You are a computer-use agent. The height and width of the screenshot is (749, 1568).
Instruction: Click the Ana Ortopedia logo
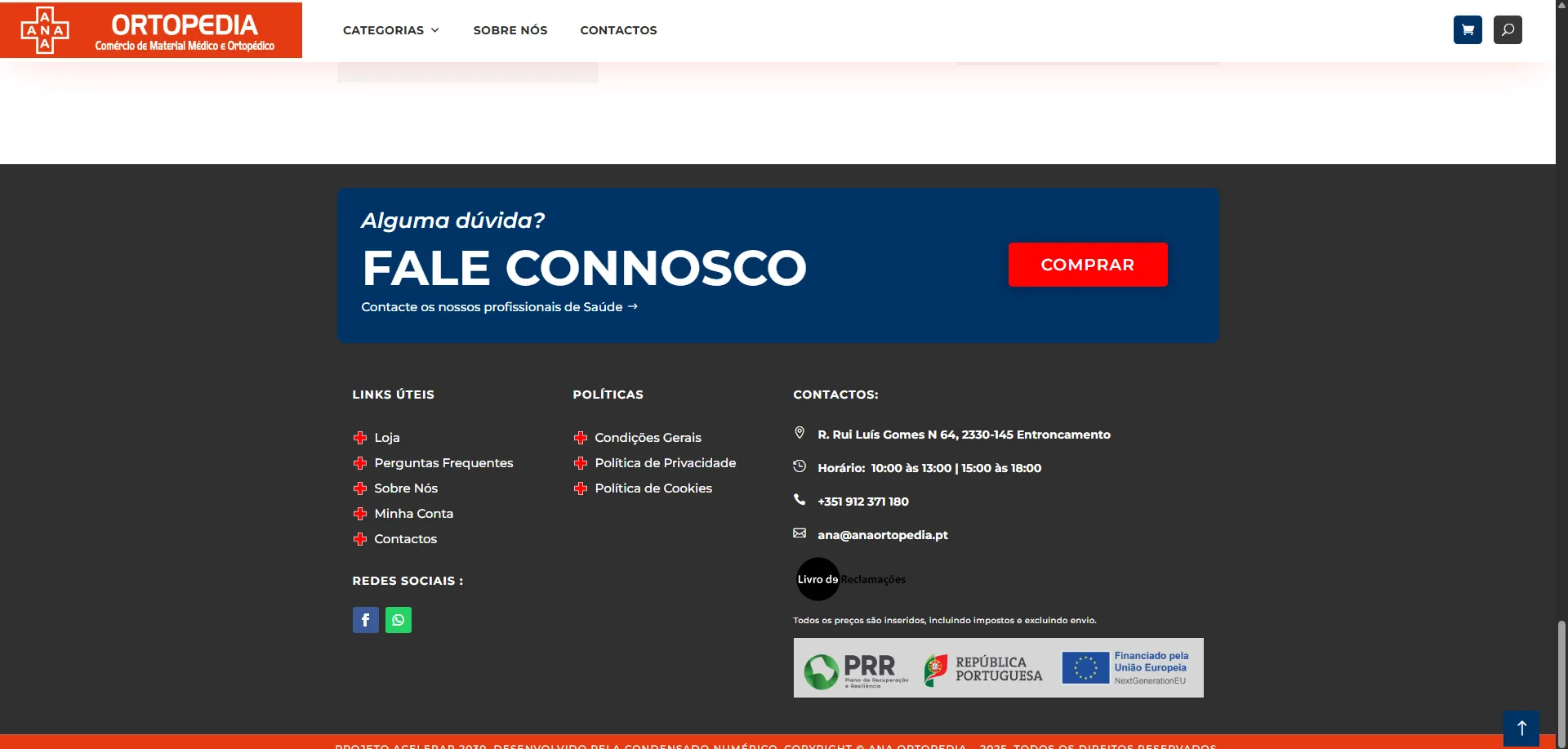click(151, 30)
